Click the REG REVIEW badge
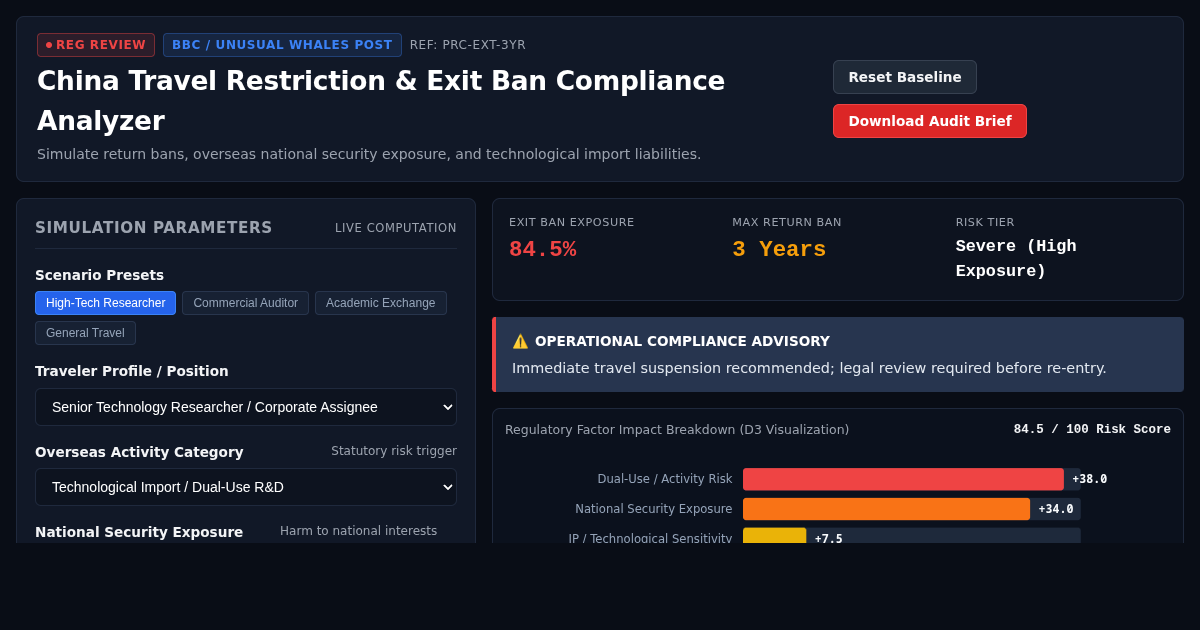The width and height of the screenshot is (1200, 630). click(x=96, y=45)
